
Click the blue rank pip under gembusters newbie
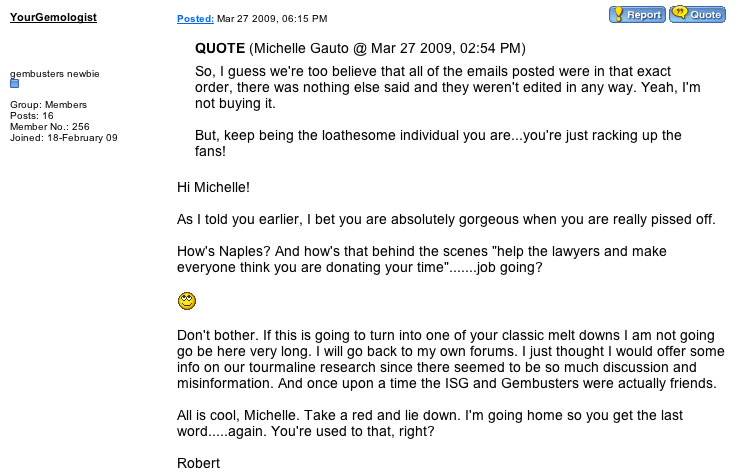(x=15, y=84)
